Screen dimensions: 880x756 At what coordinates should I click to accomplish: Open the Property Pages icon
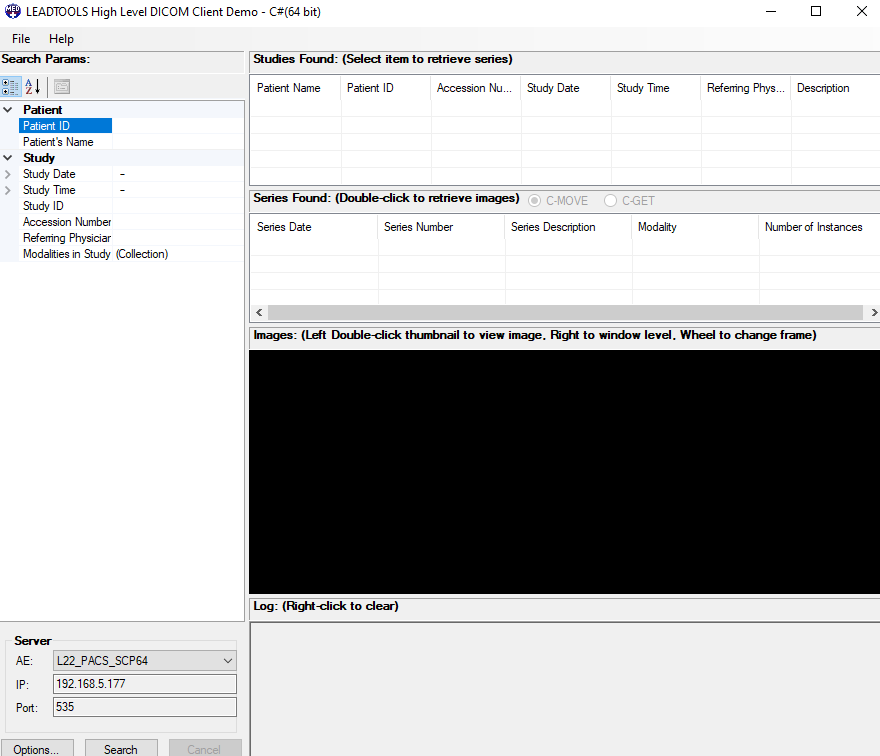[62, 87]
